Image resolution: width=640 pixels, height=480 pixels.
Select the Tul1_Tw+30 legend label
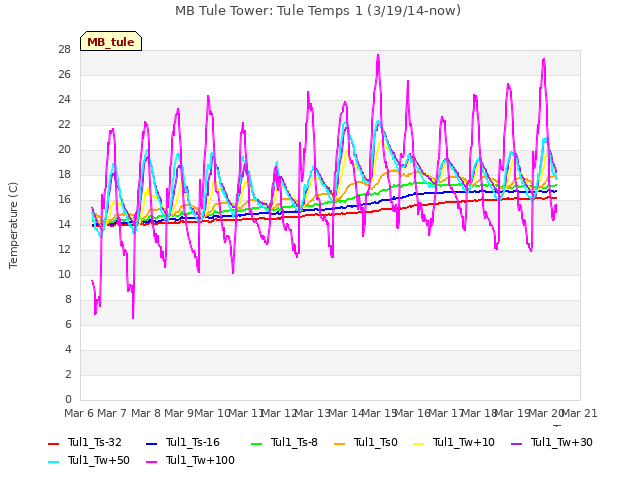[x=562, y=442]
